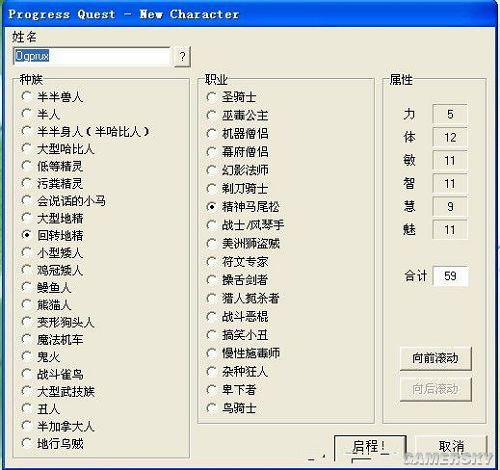Select class 精神马尾松
Image resolution: width=500 pixels, height=470 pixels.
pos(243,207)
